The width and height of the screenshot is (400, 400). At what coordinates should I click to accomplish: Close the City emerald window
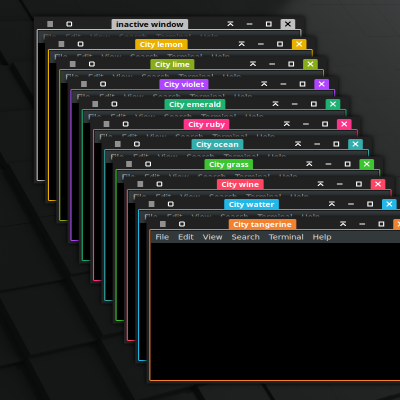pyautogui.click(x=333, y=104)
